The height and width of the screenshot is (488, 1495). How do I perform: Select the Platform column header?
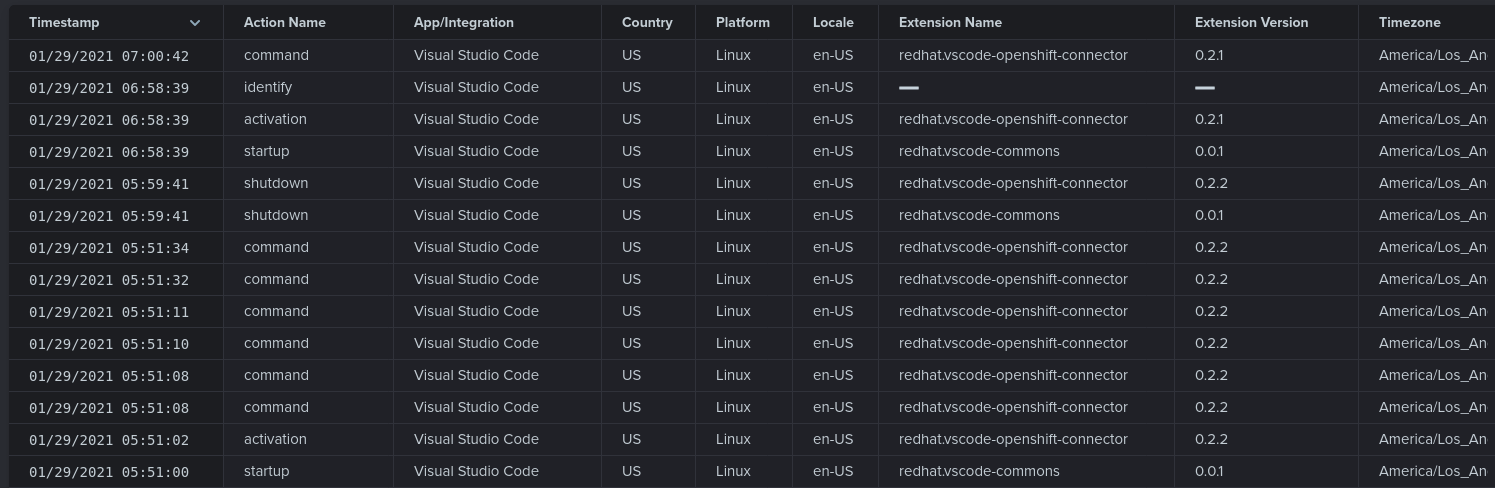click(743, 22)
